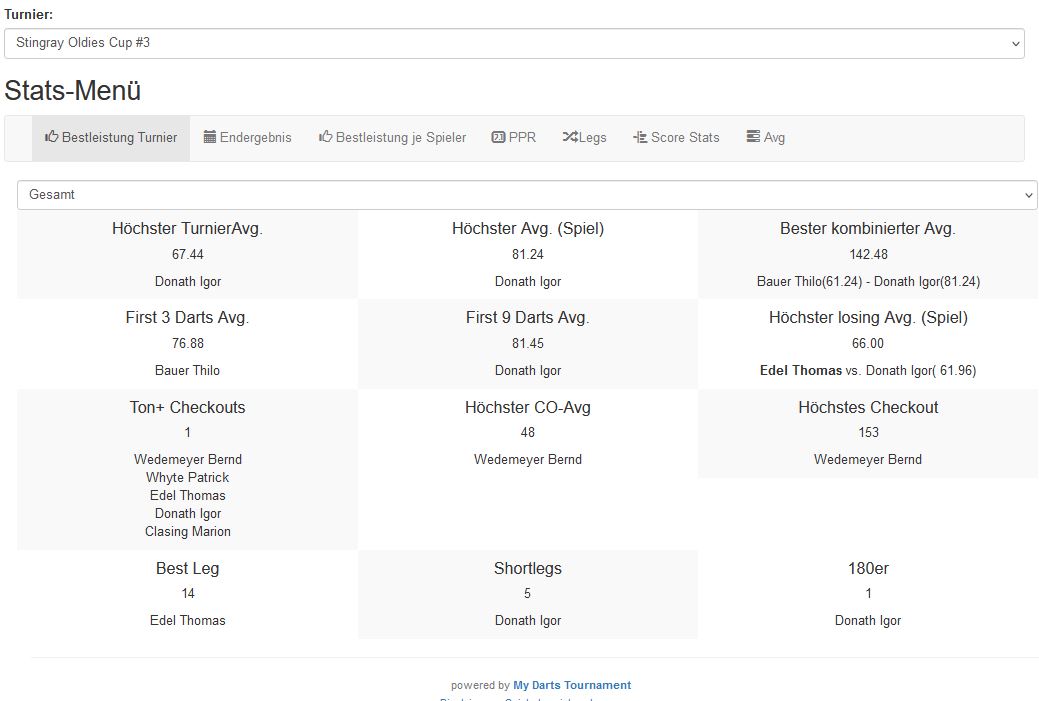Open the Bestleistung je Spieler tab
The width and height of the screenshot is (1039, 701).
400,138
